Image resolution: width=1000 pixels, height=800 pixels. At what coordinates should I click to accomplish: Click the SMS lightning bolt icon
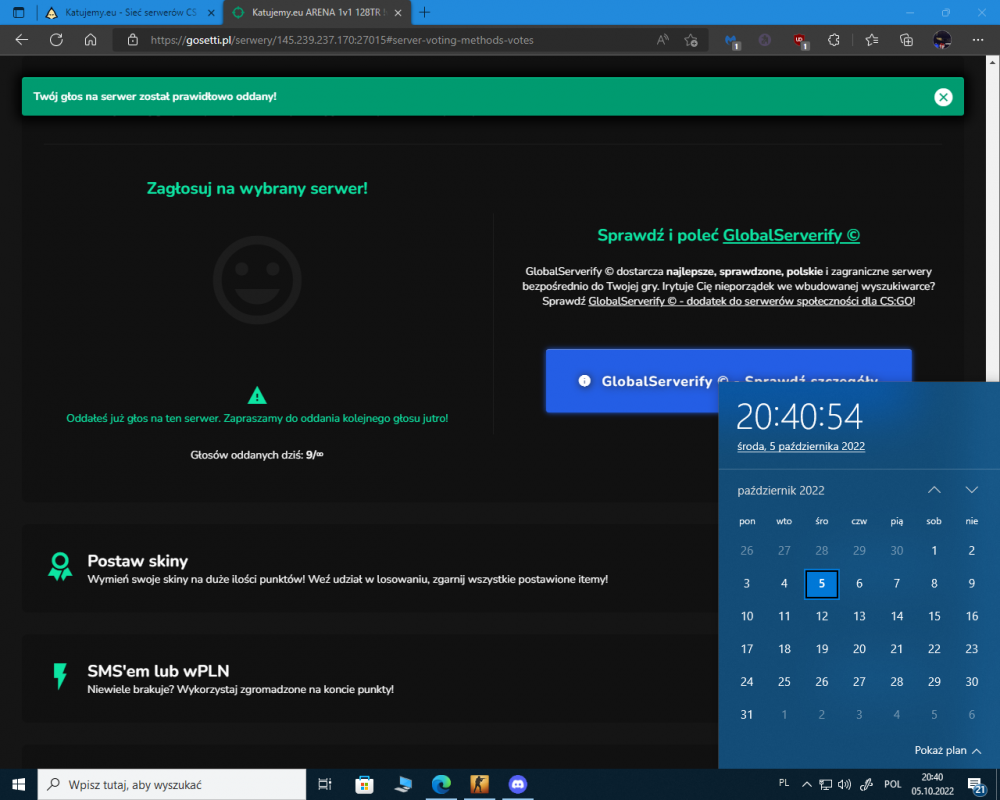click(x=60, y=676)
